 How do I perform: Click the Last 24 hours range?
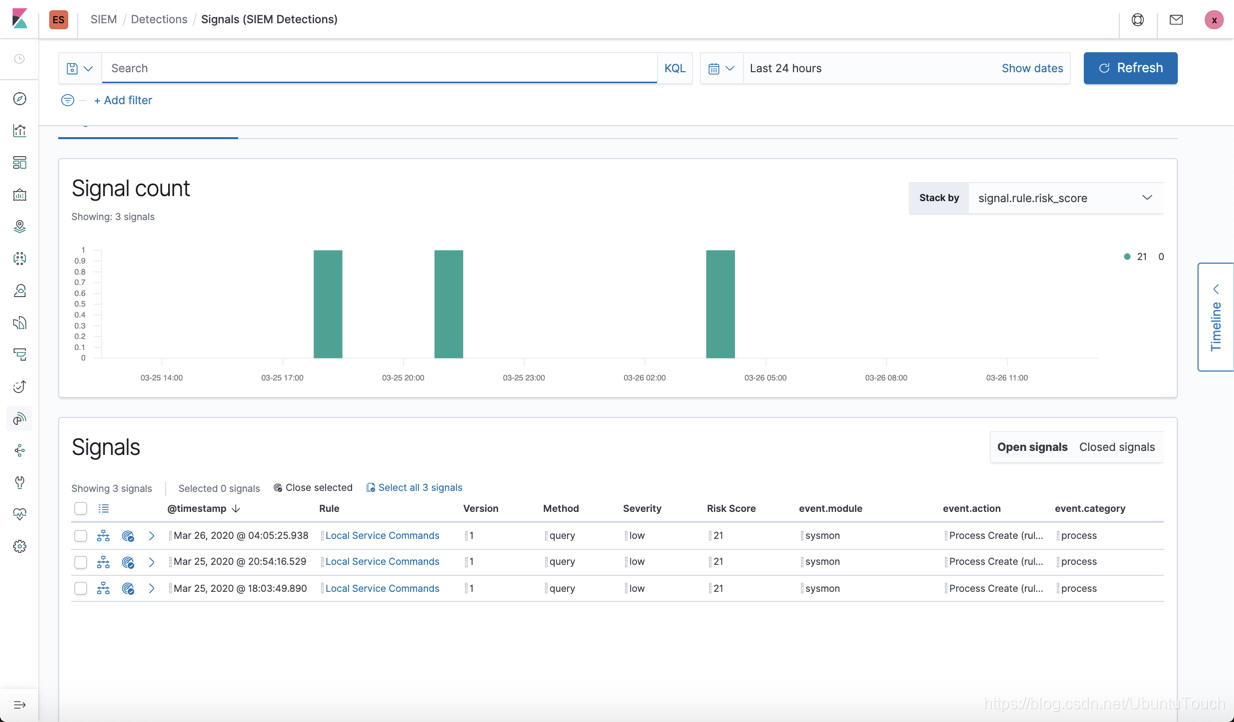(785, 68)
